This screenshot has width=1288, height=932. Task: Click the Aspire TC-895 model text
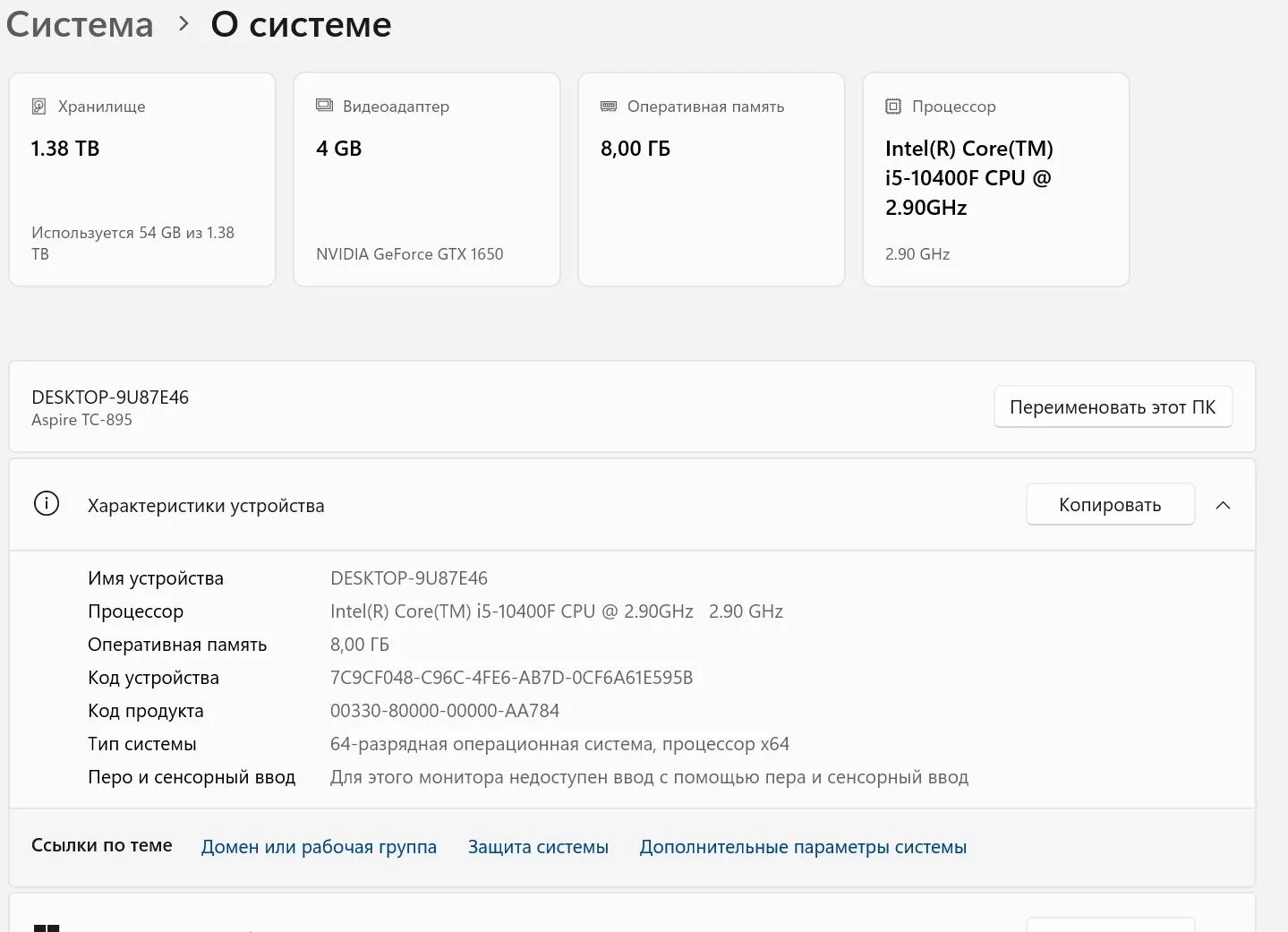coord(81,420)
